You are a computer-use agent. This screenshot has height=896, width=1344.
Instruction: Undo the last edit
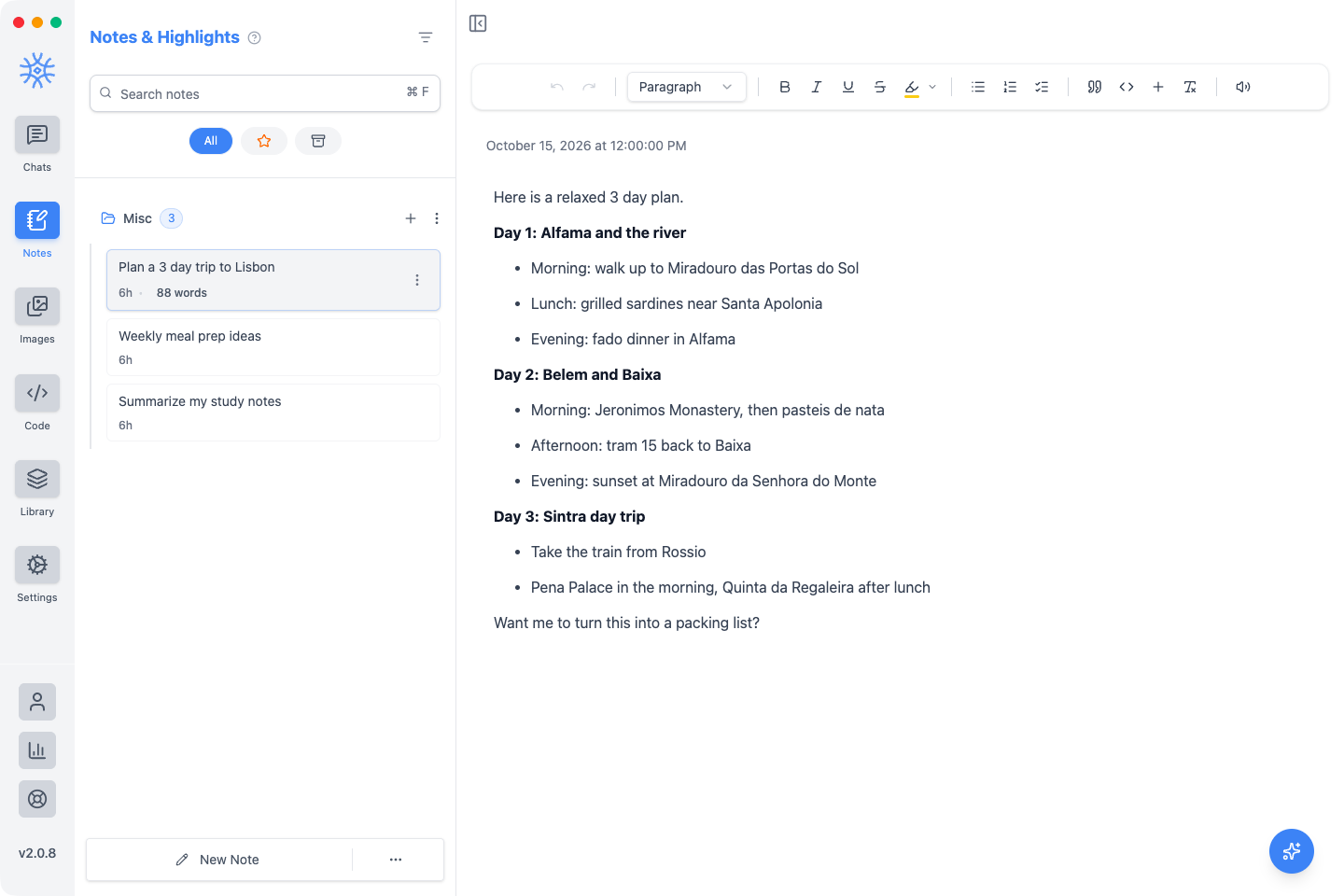click(557, 87)
